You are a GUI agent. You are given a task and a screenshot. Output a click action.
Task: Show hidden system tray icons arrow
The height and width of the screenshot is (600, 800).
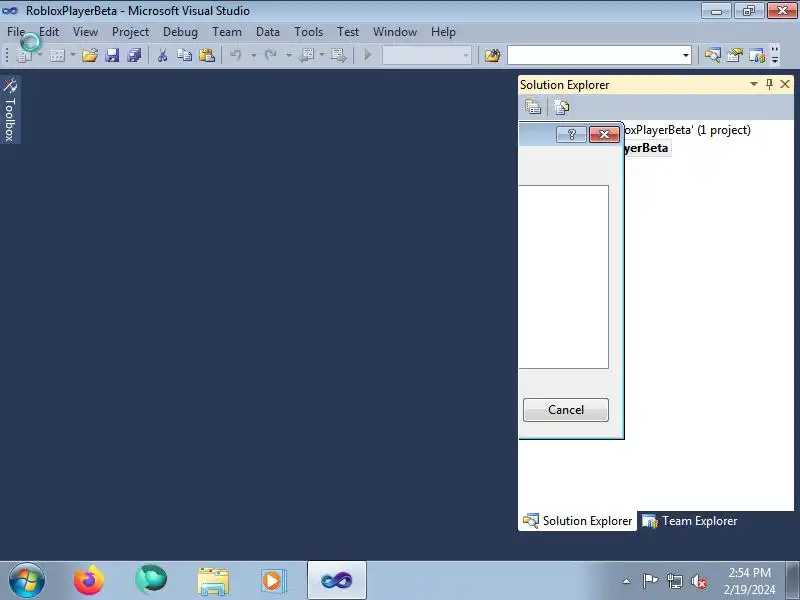point(627,581)
